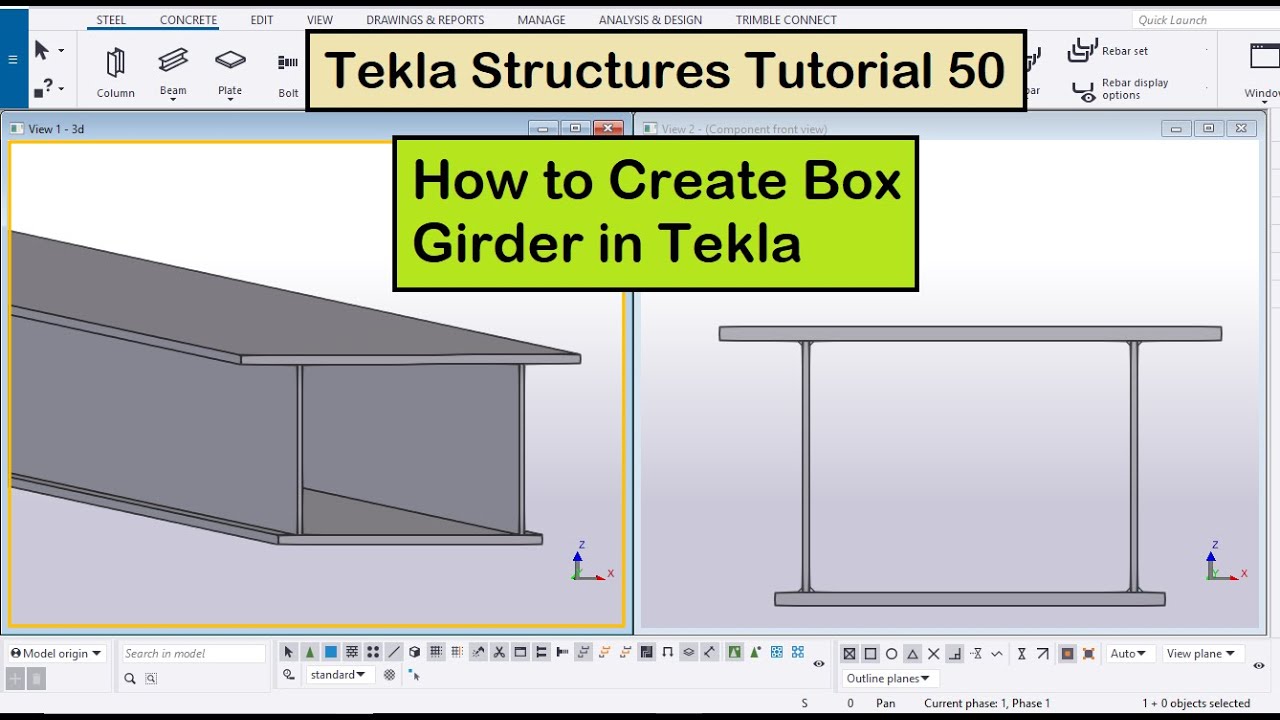1280x720 pixels.
Task: Toggle Select parts switch (blue square)
Action: coord(331,652)
